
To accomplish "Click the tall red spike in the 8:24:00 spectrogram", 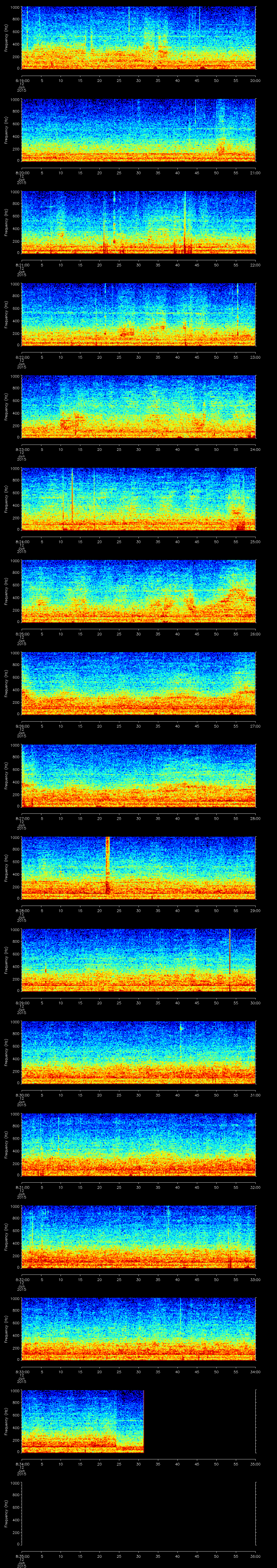I will coord(72,494).
